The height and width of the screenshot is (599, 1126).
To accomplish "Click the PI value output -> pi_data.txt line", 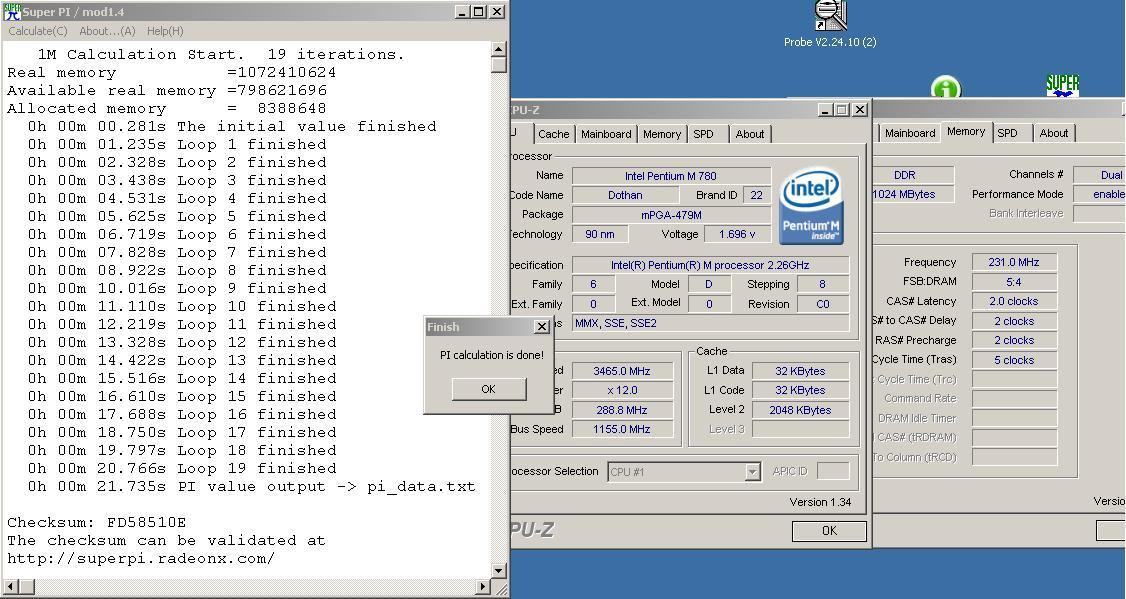I will click(x=251, y=486).
